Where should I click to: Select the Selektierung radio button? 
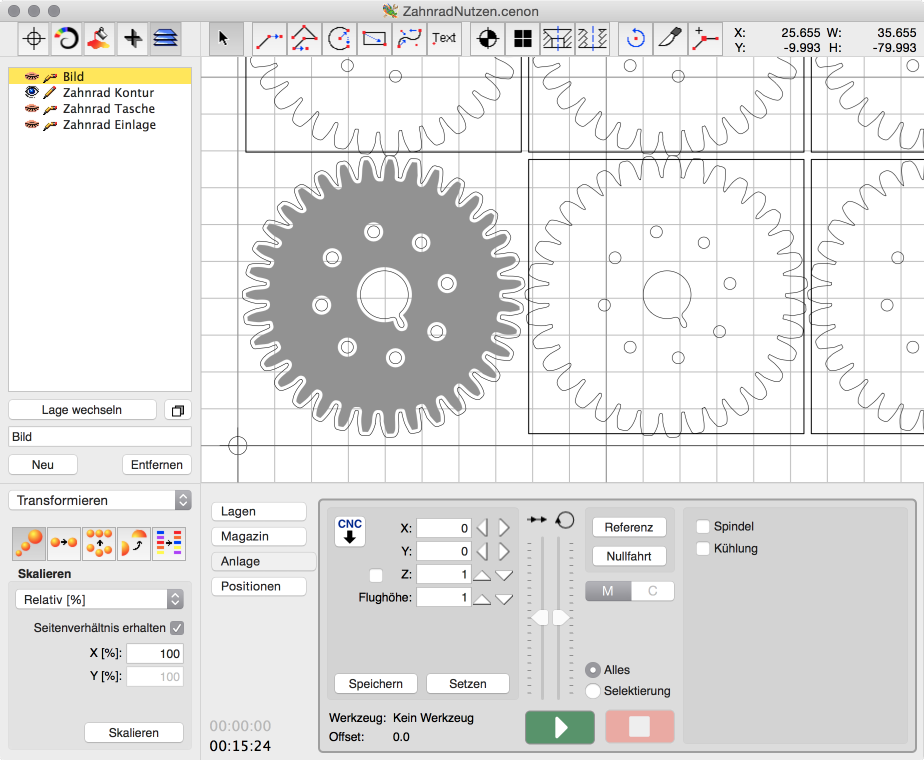(x=593, y=691)
